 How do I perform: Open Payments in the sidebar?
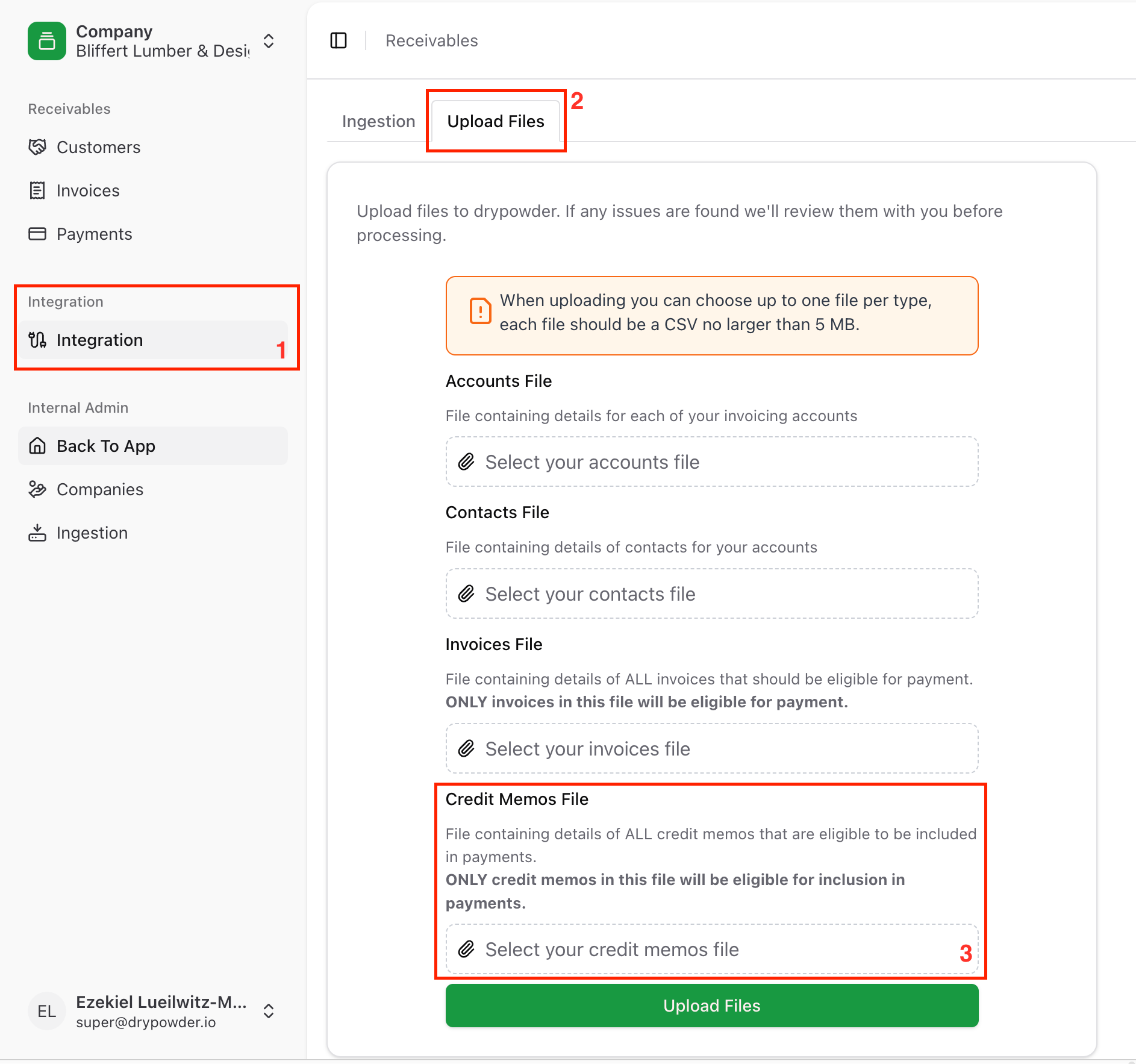[153, 234]
